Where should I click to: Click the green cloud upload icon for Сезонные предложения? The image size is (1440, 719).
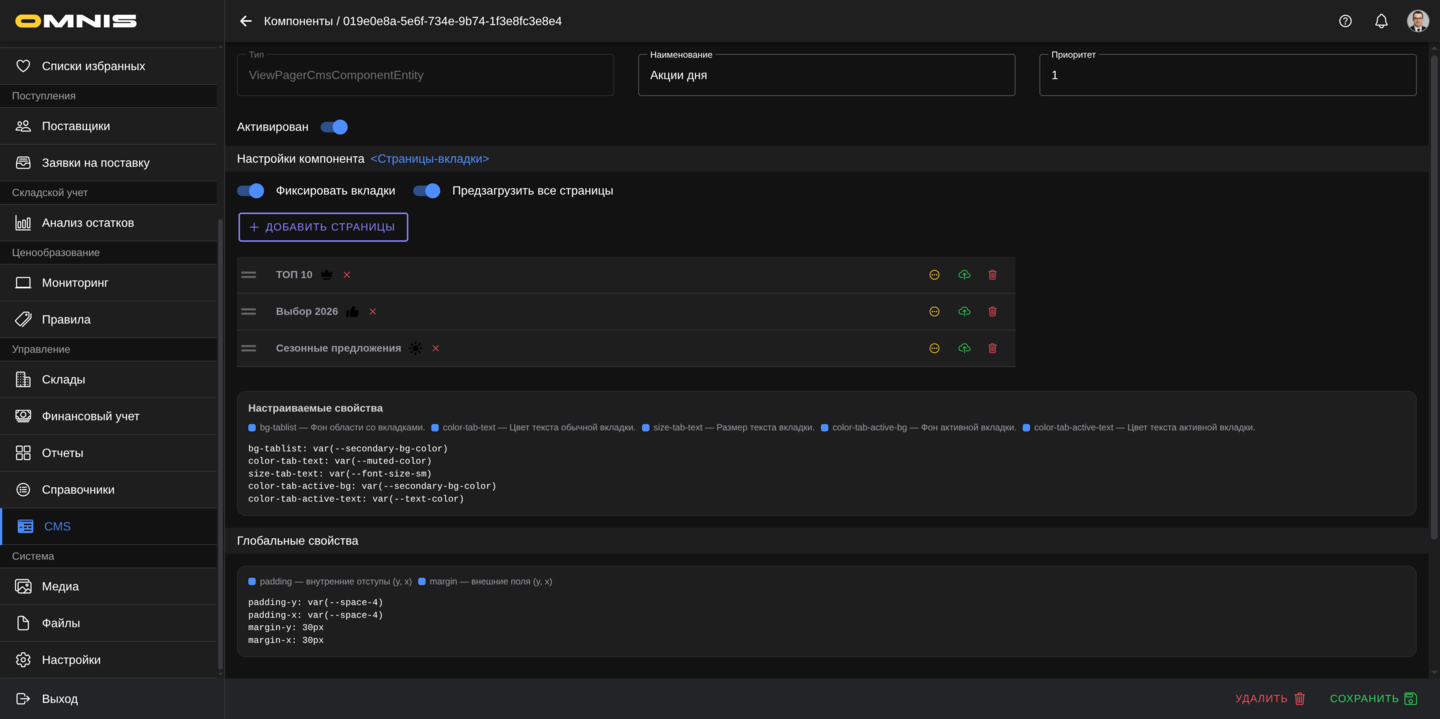(x=964, y=348)
